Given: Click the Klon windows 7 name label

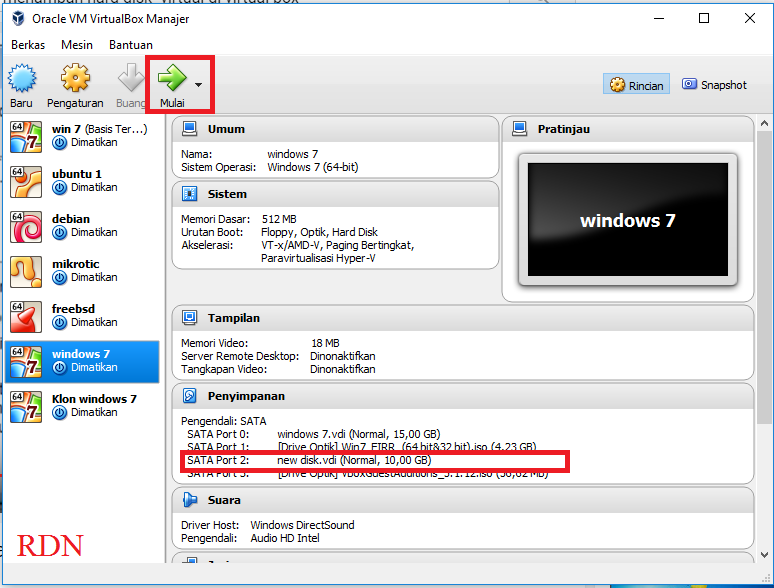Looking at the screenshot, I should pyautogui.click(x=94, y=399).
